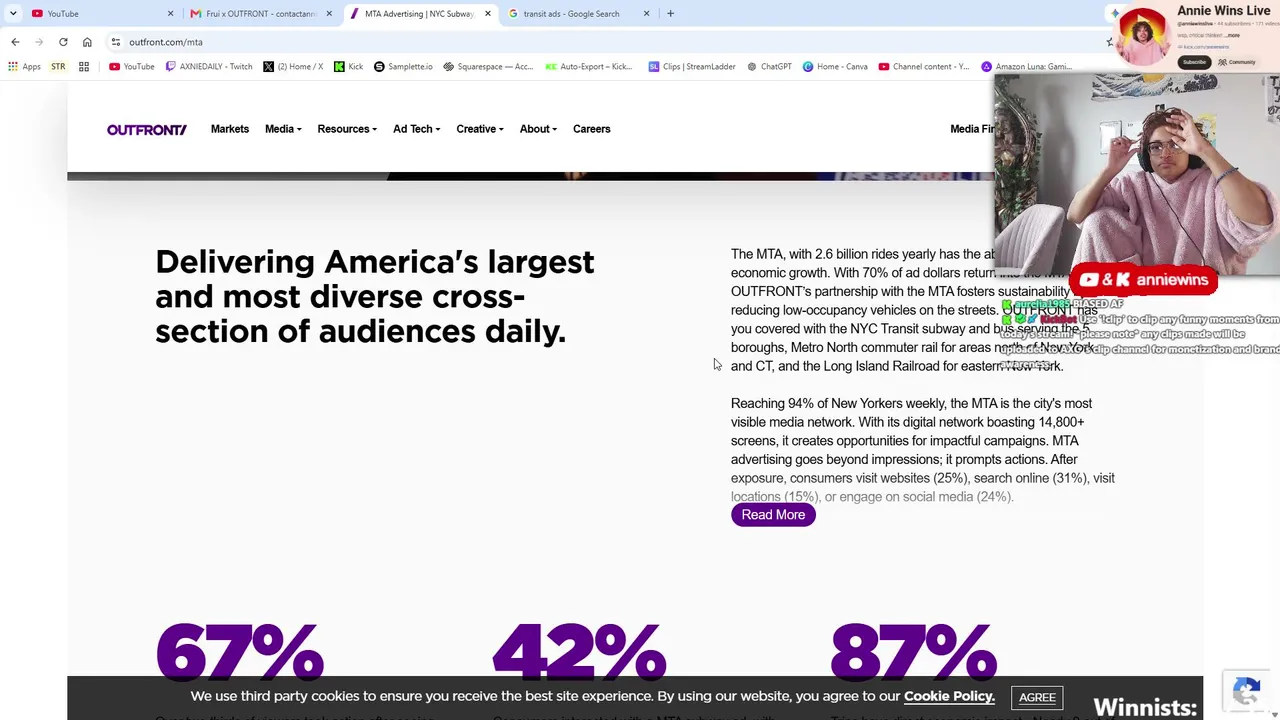Click the 'Delivering America's largest' heading
The width and height of the screenshot is (1280, 720).
(x=375, y=296)
